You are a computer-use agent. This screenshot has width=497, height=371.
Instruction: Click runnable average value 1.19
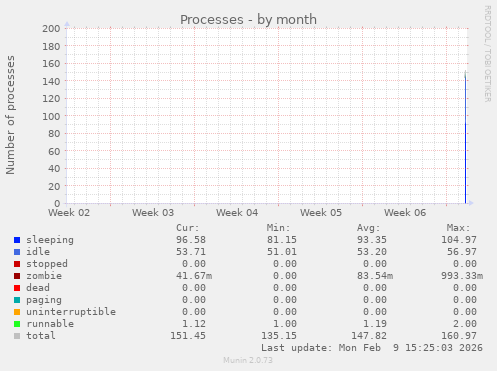tap(375, 324)
